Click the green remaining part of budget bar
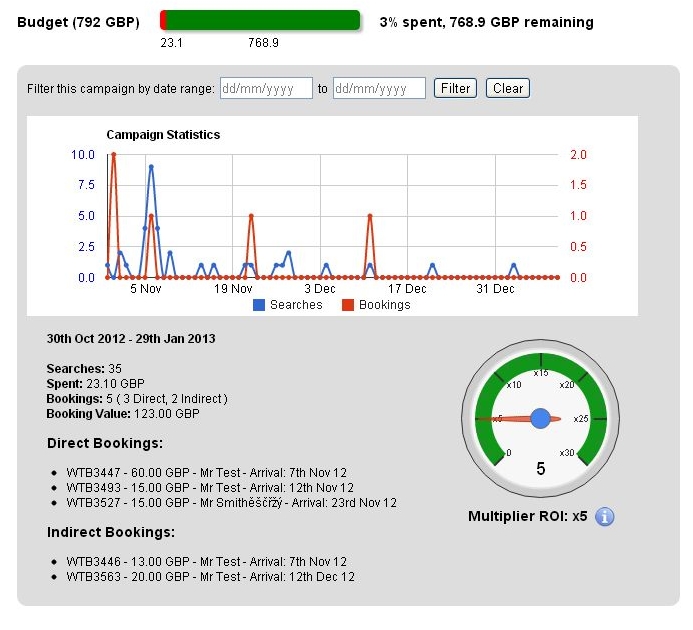Viewport: 693px width, 630px height. [263, 21]
